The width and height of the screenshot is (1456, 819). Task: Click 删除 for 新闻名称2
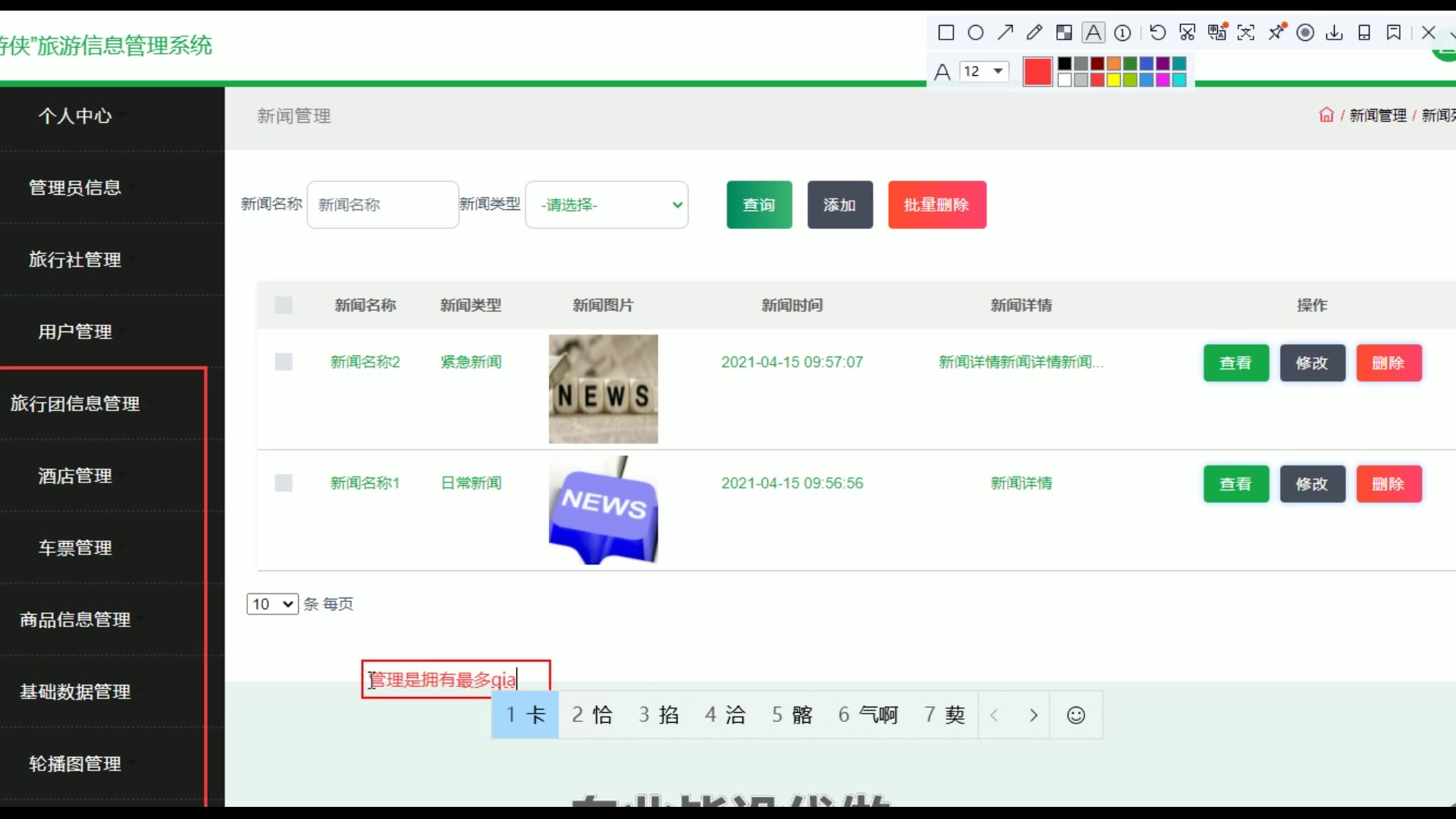click(x=1389, y=362)
